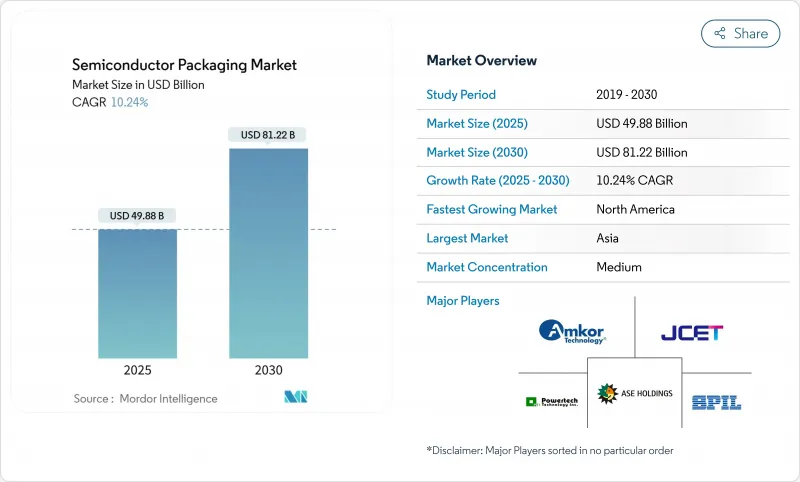Image resolution: width=800 pixels, height=482 pixels.
Task: Click the Semiconductor Packaging Market chart title
Action: [184, 65]
